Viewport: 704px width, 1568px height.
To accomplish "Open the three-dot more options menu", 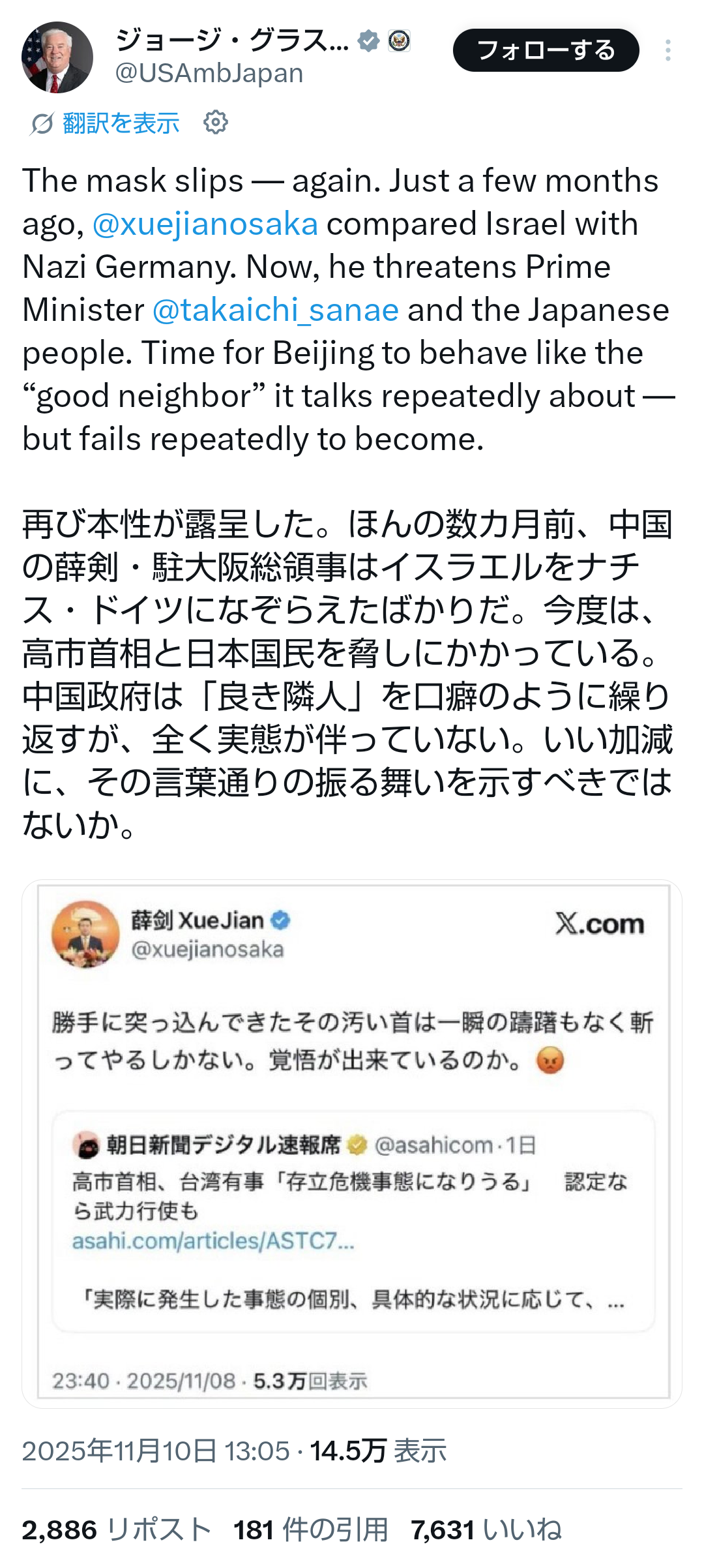I will tap(667, 51).
